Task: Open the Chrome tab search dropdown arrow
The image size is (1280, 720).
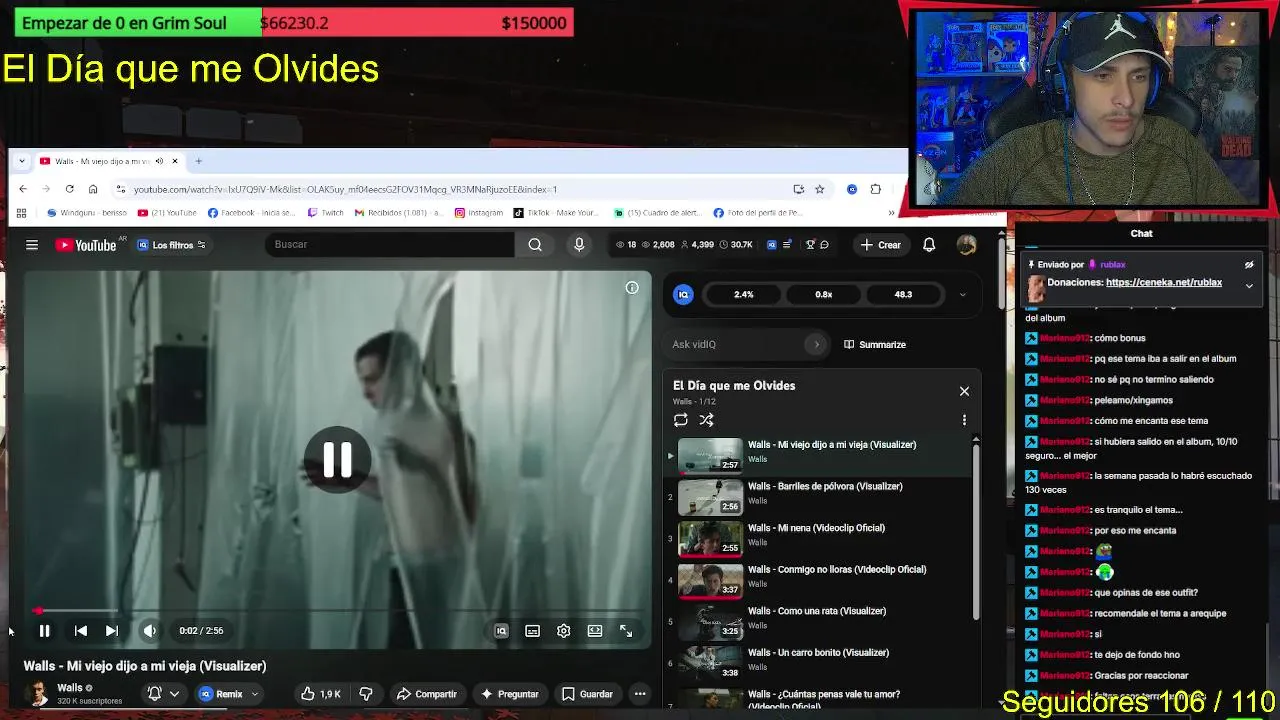Action: pos(21,161)
